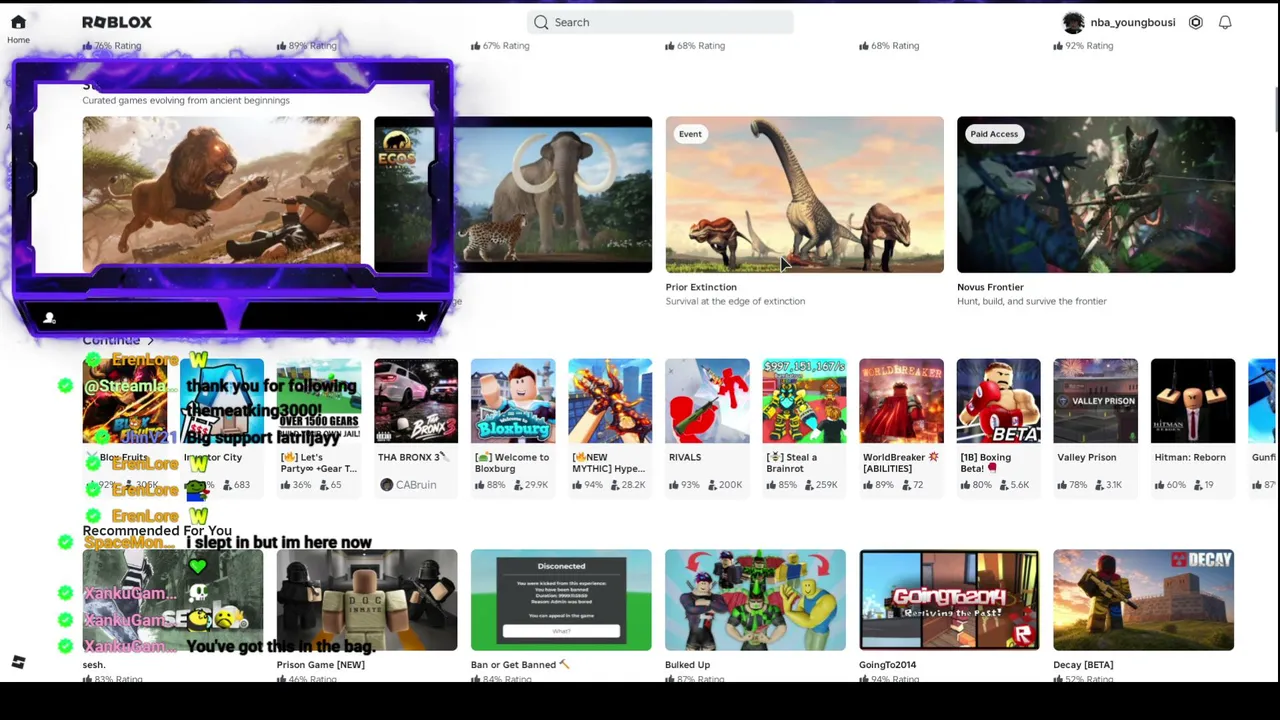
Task: Click the "Welcome to Bloxburg" title text
Action: [512, 463]
